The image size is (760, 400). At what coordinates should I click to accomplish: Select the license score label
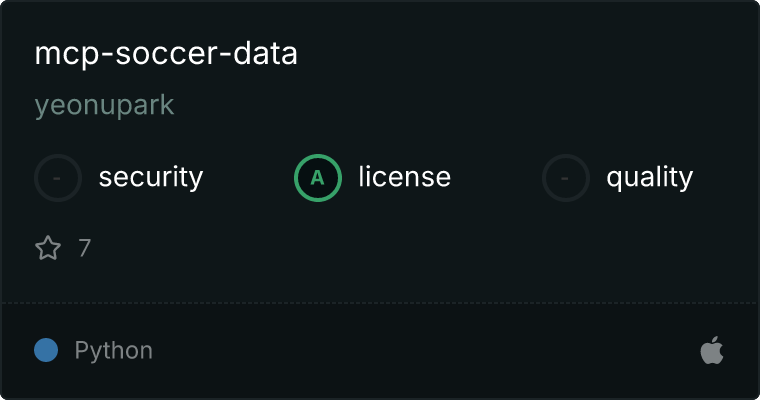[405, 177]
